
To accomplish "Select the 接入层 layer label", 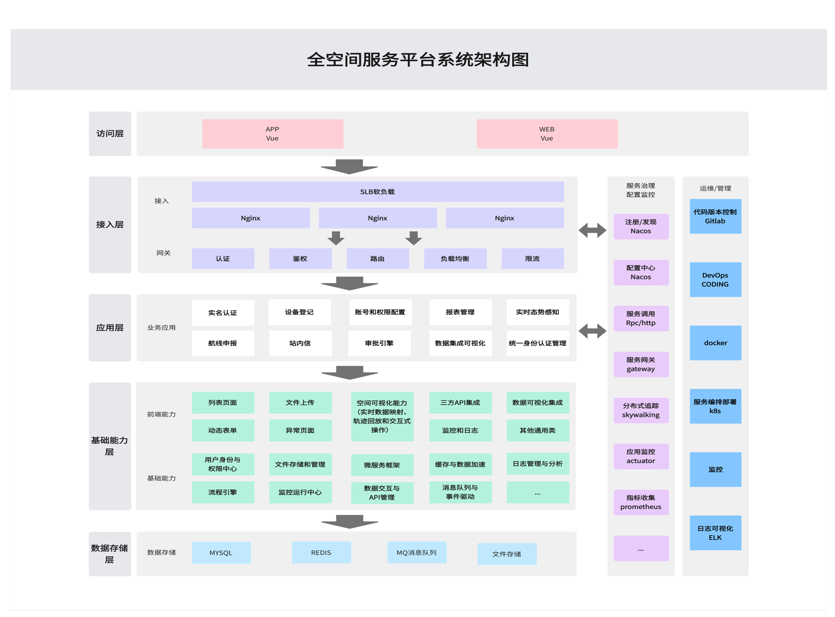I will click(110, 225).
